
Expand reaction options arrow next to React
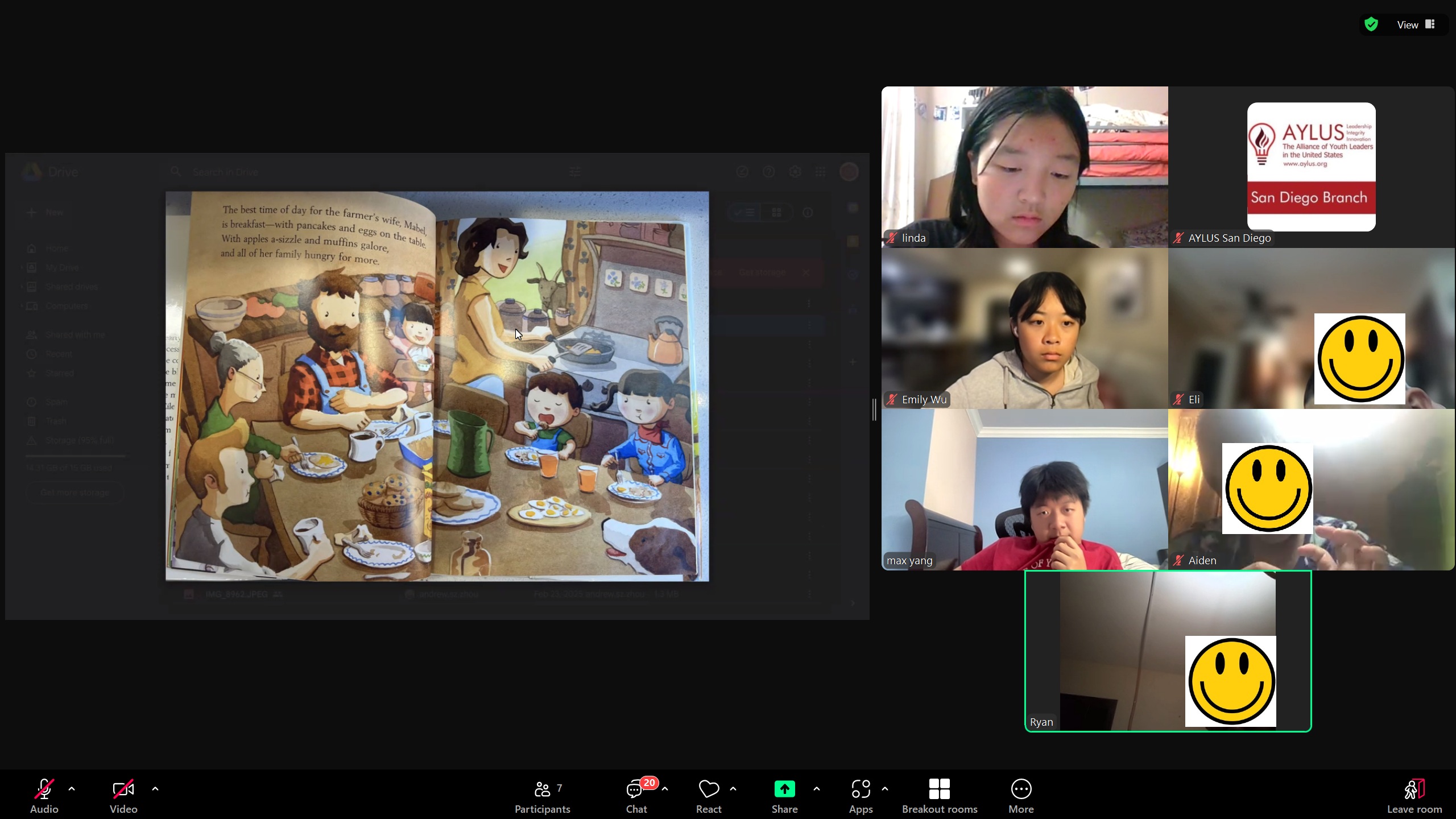coord(733,789)
